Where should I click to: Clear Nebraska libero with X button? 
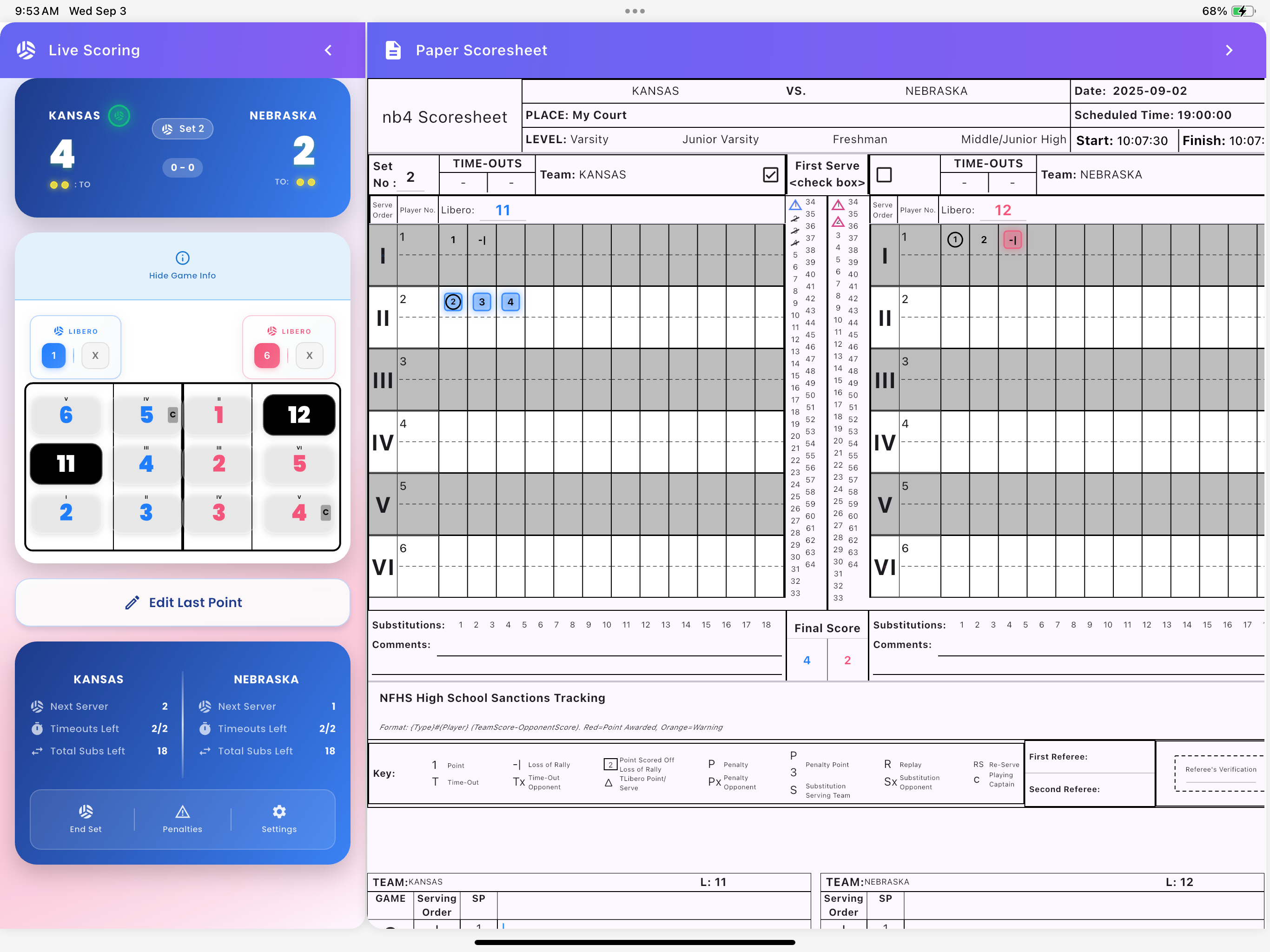point(310,356)
